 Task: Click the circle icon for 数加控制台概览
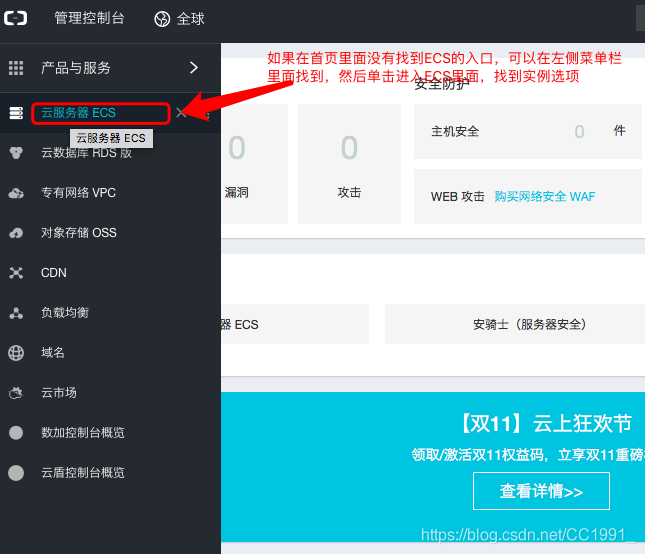(x=16, y=433)
